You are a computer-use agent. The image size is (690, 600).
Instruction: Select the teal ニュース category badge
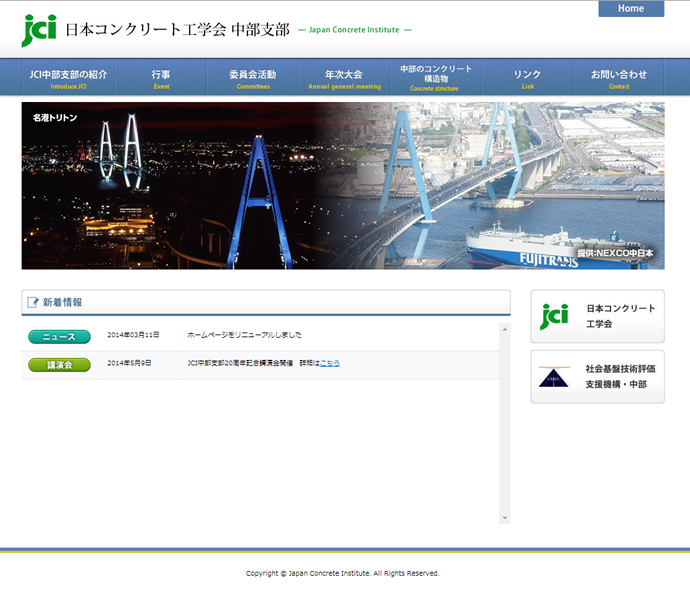pyautogui.click(x=59, y=336)
